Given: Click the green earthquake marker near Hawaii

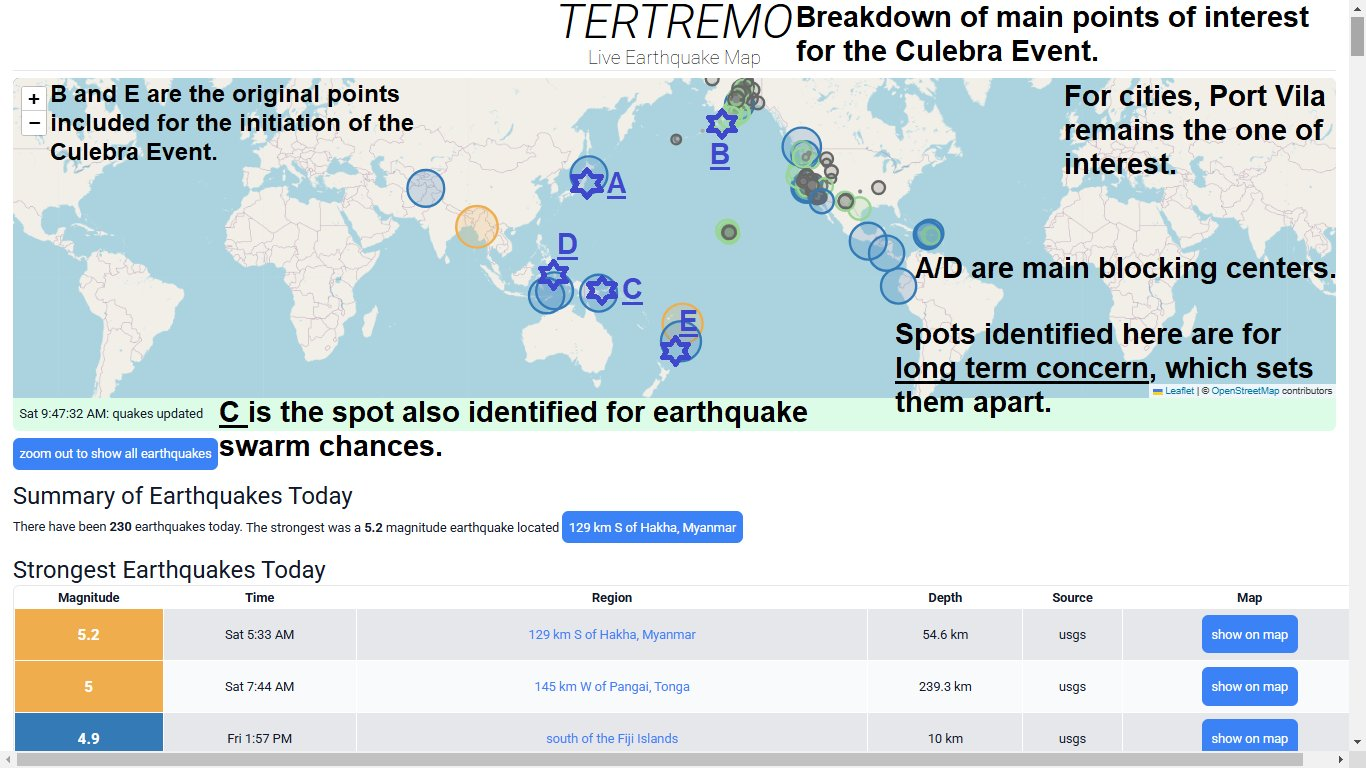Looking at the screenshot, I should click(x=729, y=232).
